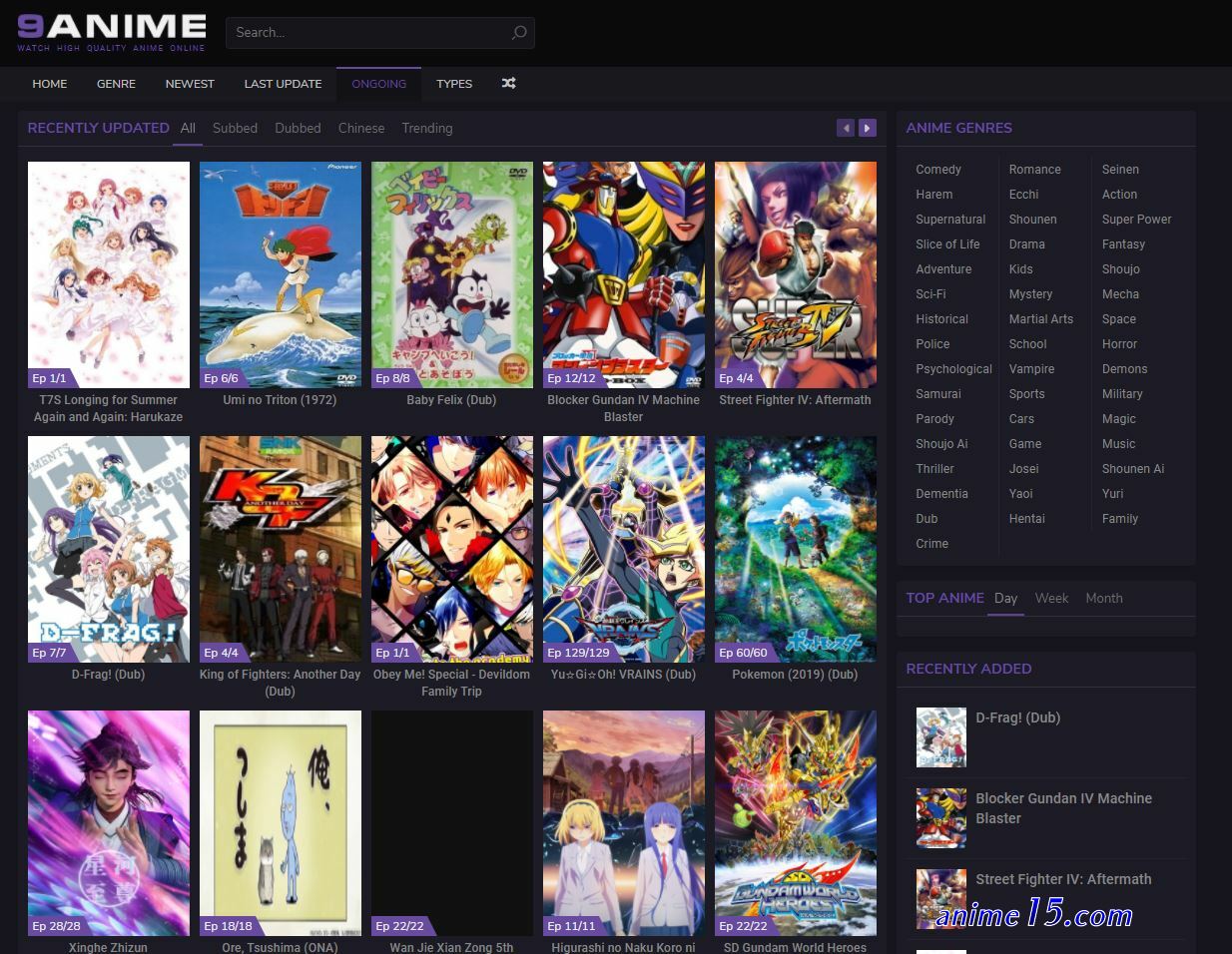Image resolution: width=1232 pixels, height=954 pixels.
Task: Open the Shoujo Ai genre
Action: pyautogui.click(x=941, y=444)
